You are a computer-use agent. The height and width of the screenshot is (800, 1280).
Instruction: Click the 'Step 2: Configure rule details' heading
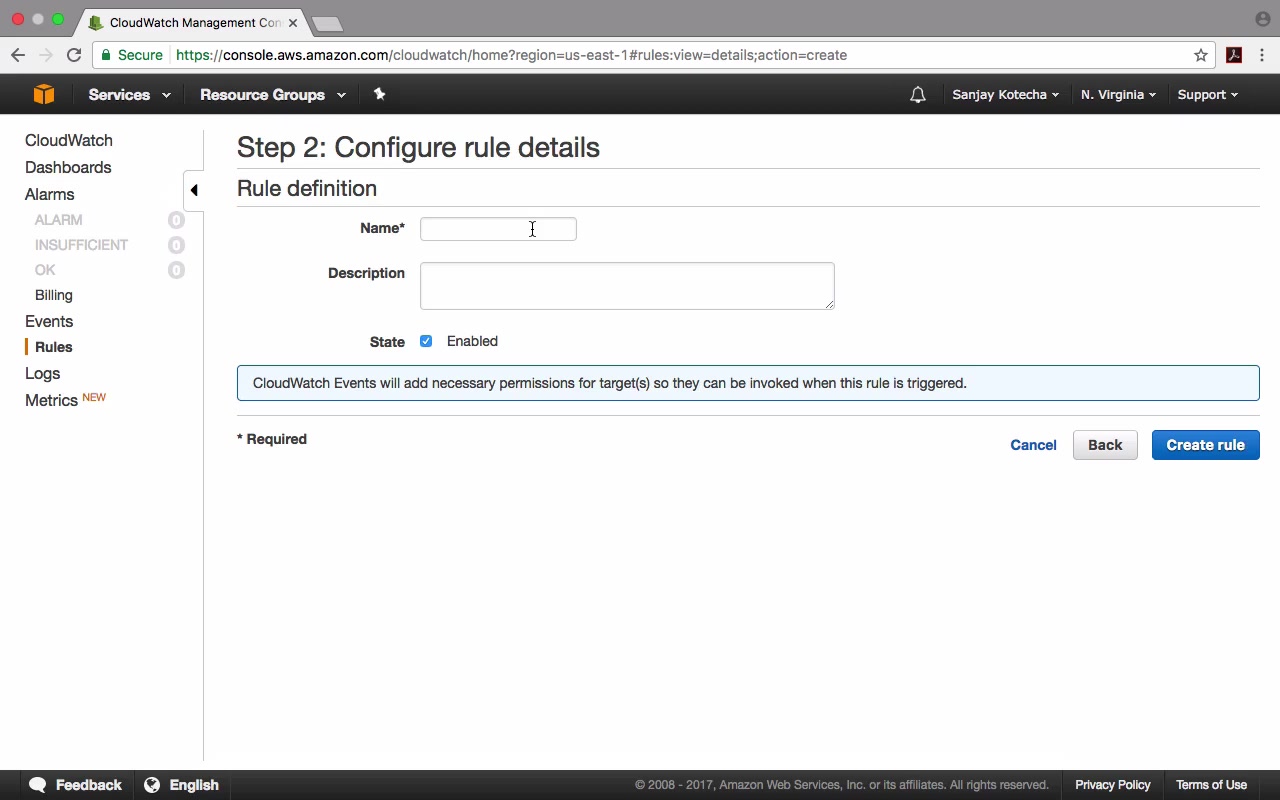pos(418,147)
